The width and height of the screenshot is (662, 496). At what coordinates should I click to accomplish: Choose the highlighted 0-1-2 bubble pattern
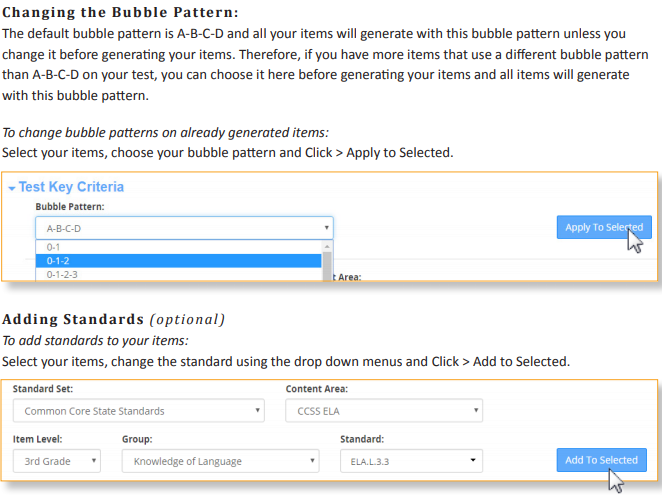(178, 261)
